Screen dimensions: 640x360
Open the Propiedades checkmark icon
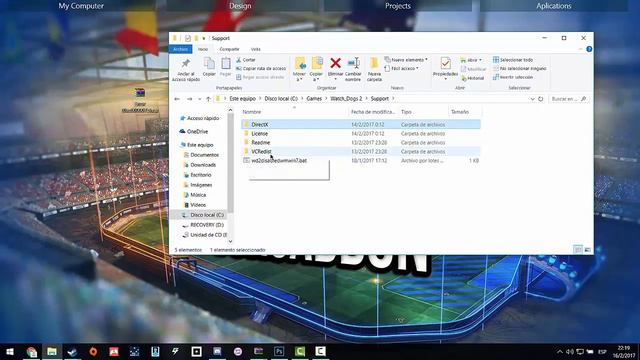445,63
